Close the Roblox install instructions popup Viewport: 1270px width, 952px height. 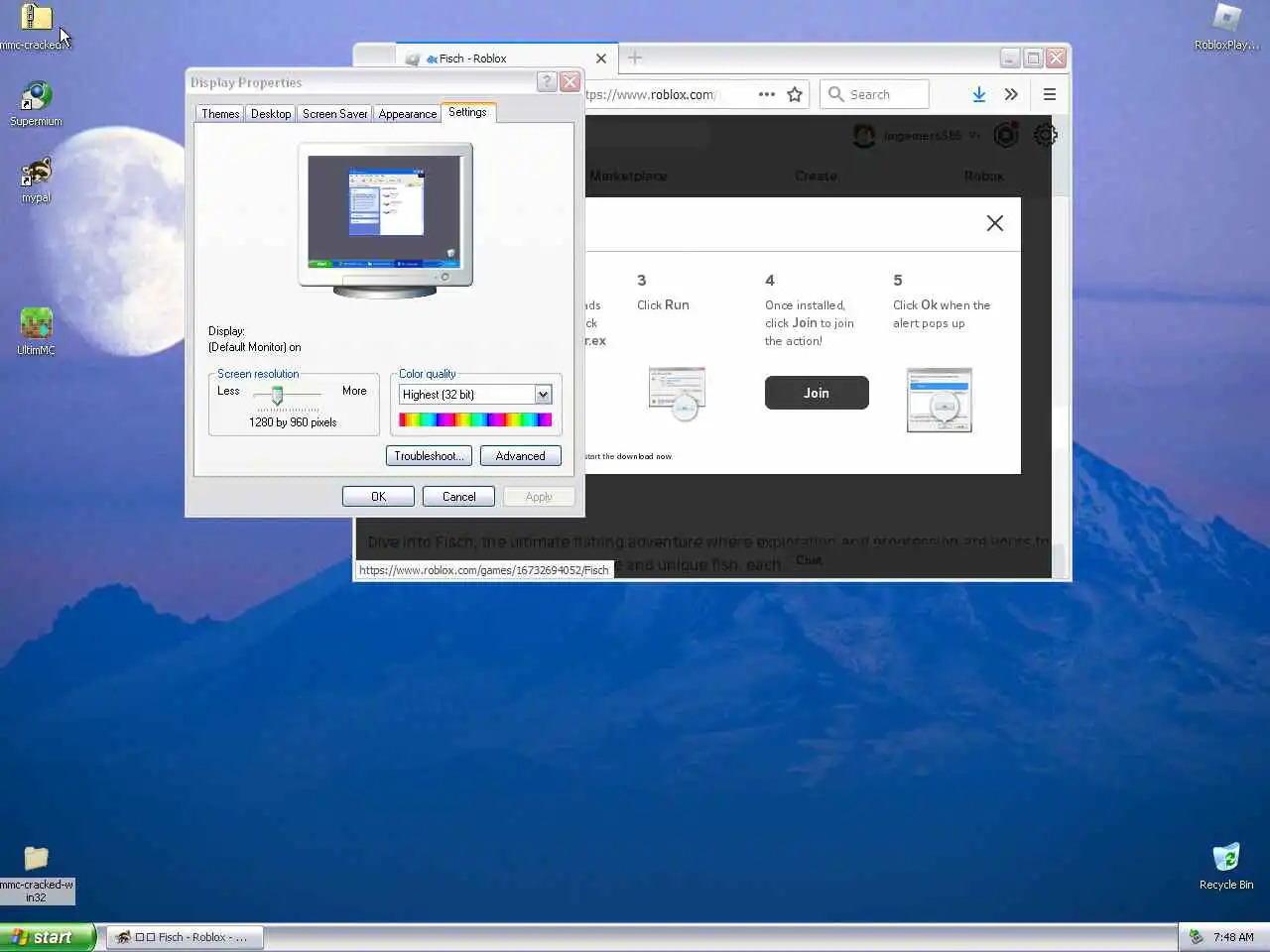click(995, 223)
